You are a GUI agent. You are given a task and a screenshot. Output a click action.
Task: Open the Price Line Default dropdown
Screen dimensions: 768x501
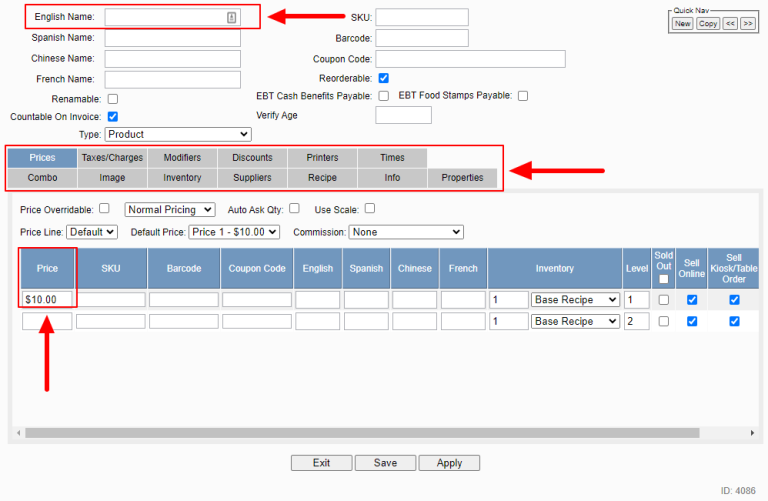(x=92, y=232)
